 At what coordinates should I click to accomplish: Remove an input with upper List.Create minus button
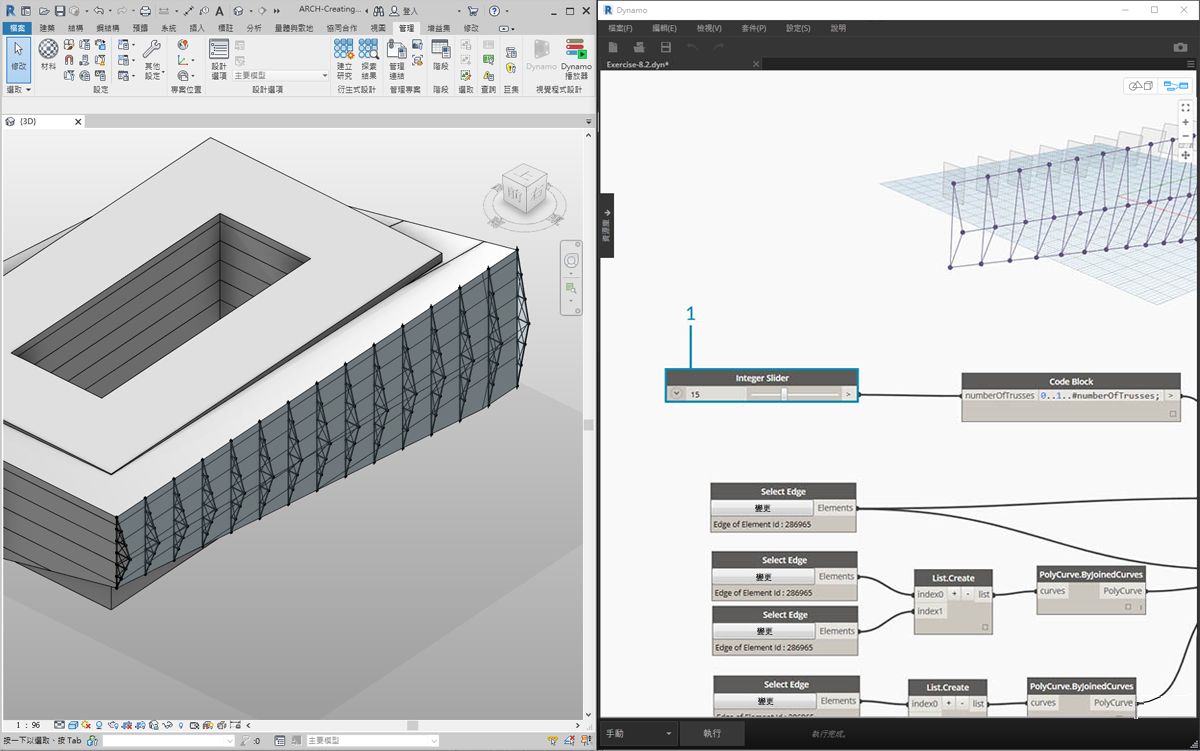[x=968, y=594]
